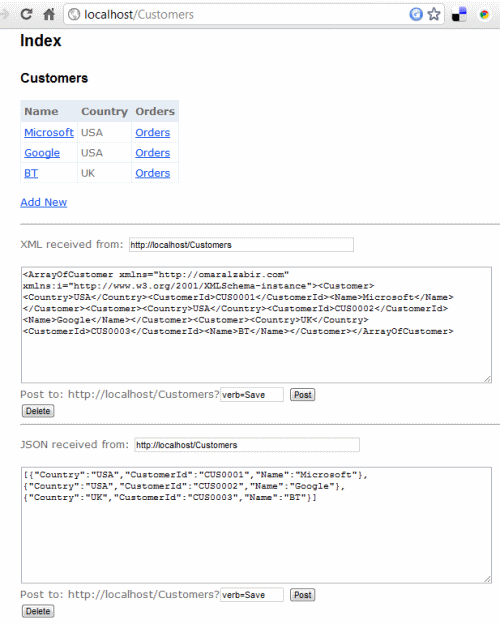Open the Google customer link

(42, 153)
